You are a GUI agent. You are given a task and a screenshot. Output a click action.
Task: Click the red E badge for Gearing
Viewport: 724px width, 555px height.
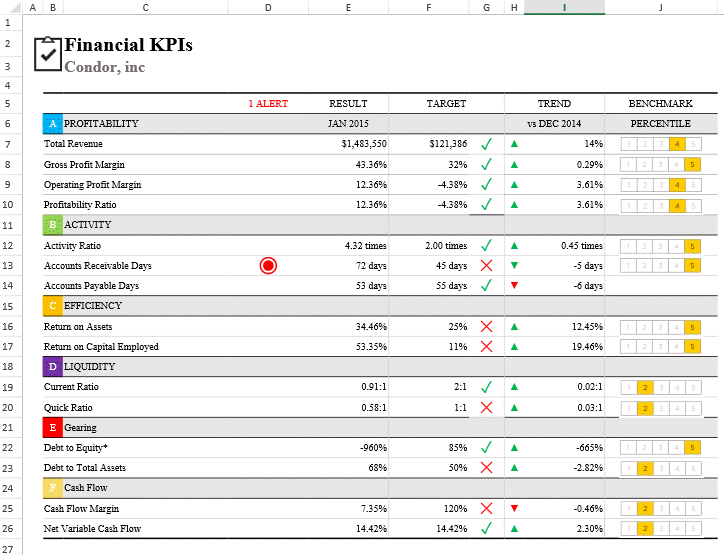click(x=53, y=428)
